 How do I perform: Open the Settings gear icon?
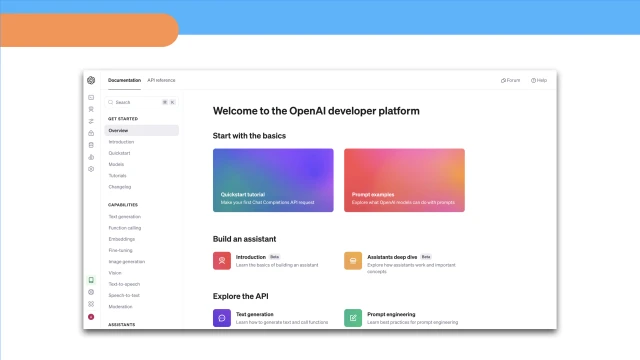click(91, 169)
